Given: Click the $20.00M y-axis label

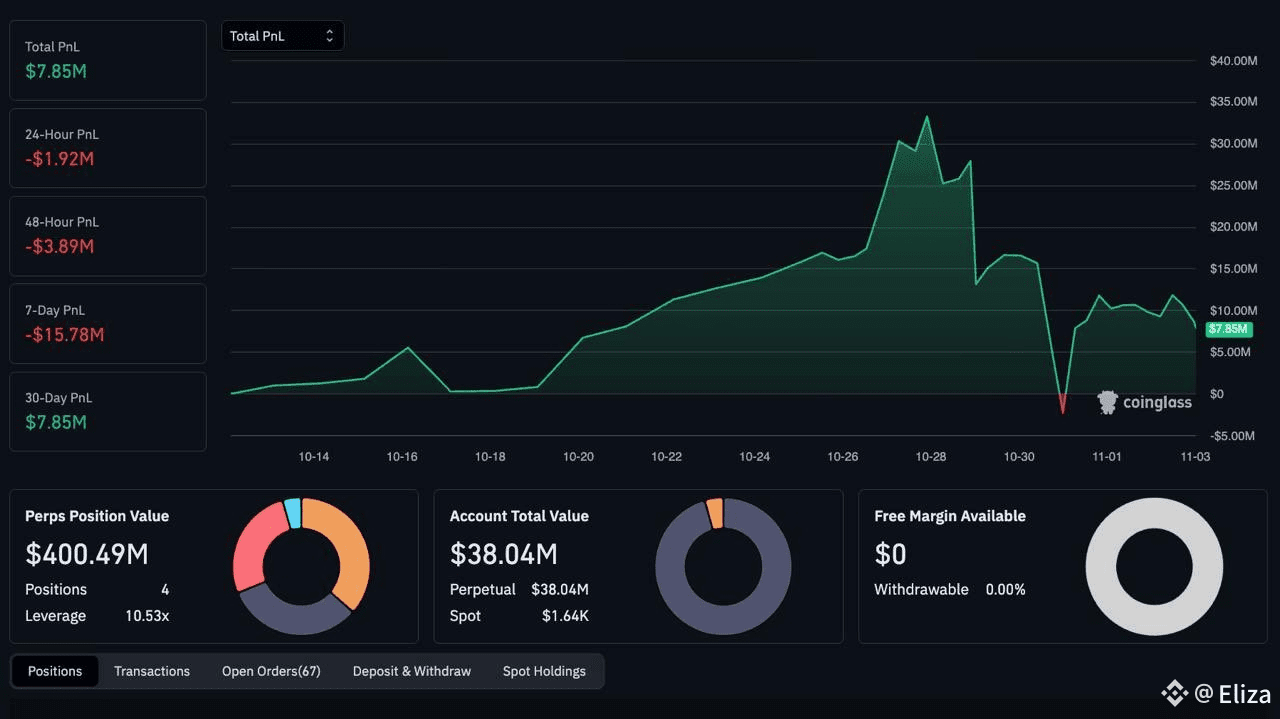Looking at the screenshot, I should [x=1233, y=227].
